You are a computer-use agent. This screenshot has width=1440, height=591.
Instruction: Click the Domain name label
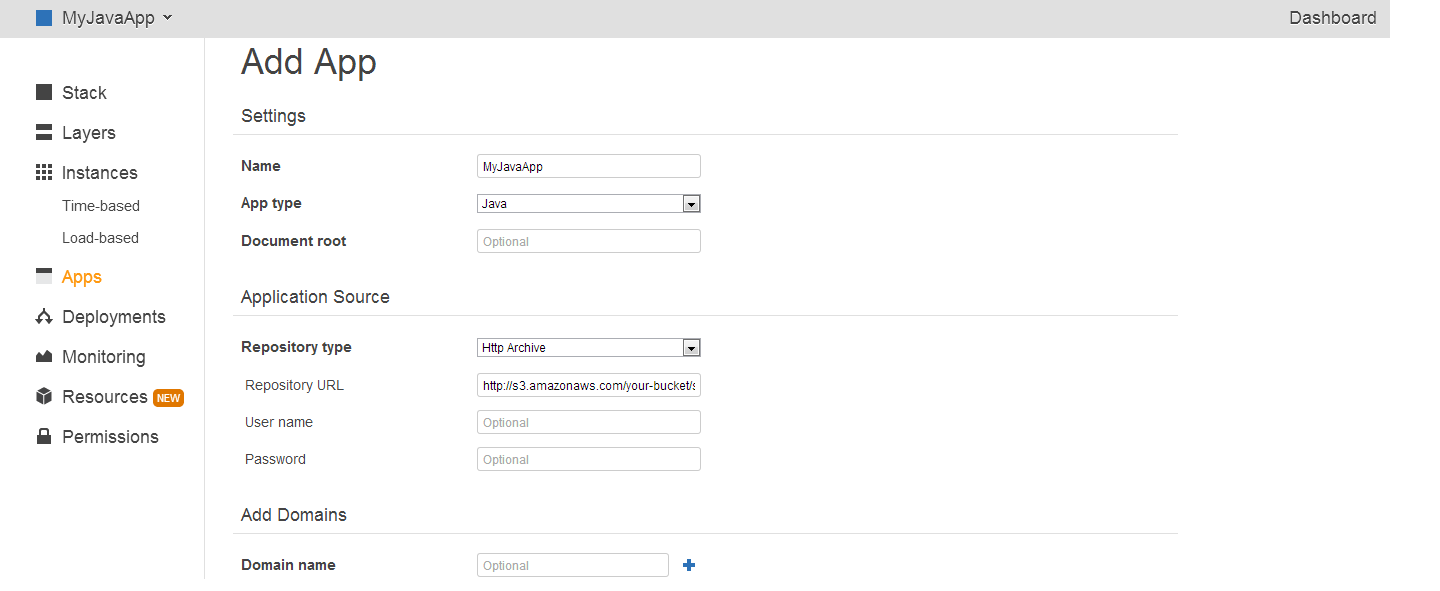(x=288, y=565)
